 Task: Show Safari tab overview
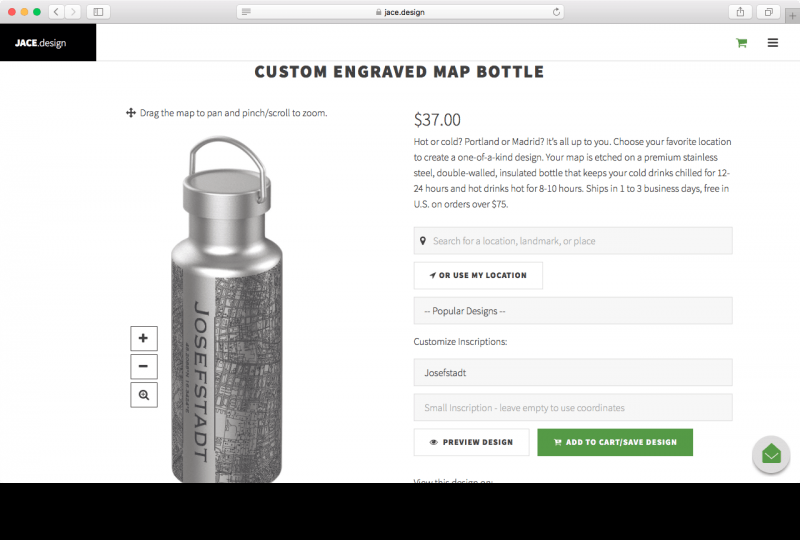[x=768, y=12]
